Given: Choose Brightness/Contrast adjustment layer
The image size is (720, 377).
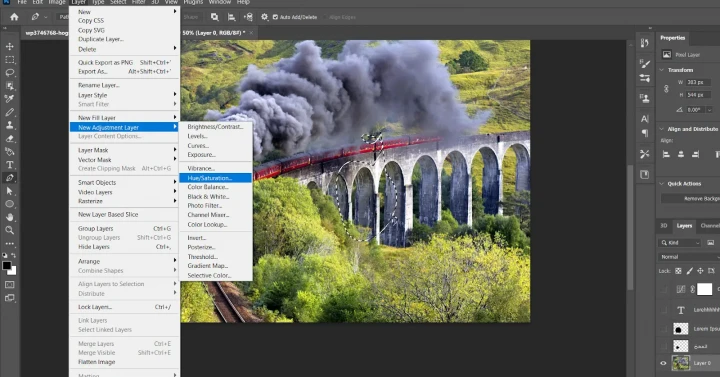Looking at the screenshot, I should pyautogui.click(x=215, y=127).
